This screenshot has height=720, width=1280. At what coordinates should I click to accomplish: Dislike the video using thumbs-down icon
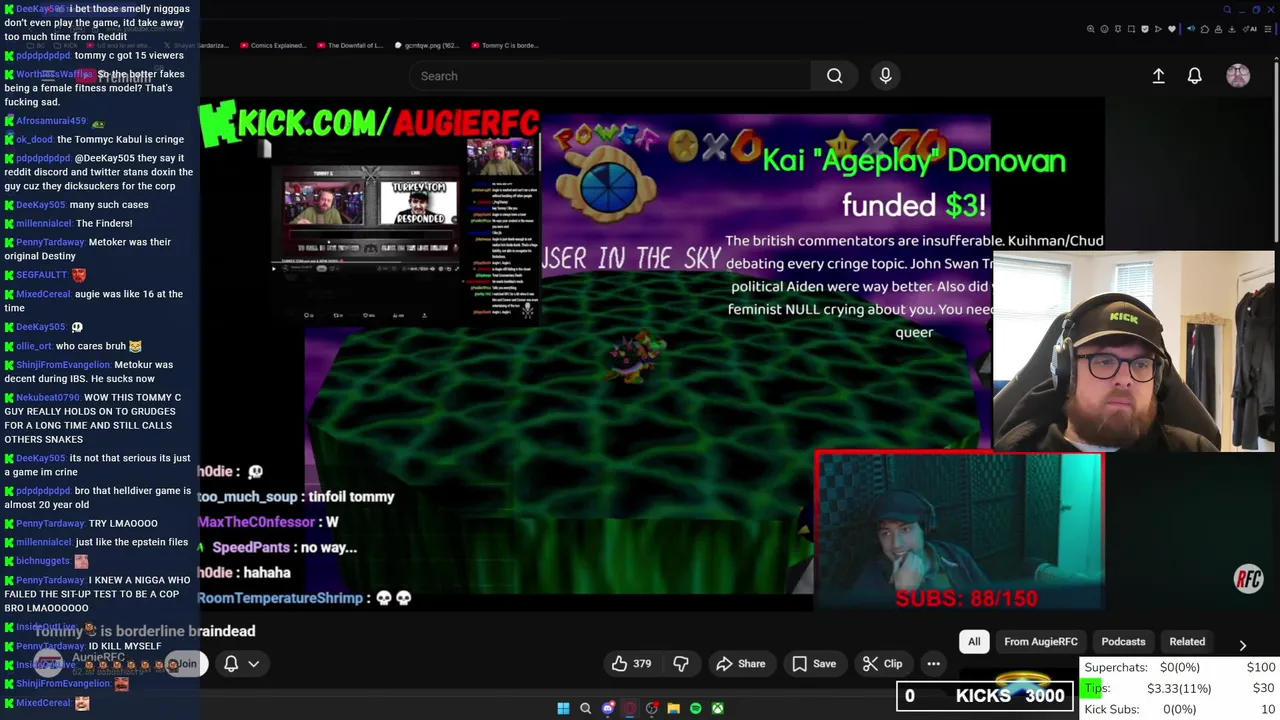(681, 664)
